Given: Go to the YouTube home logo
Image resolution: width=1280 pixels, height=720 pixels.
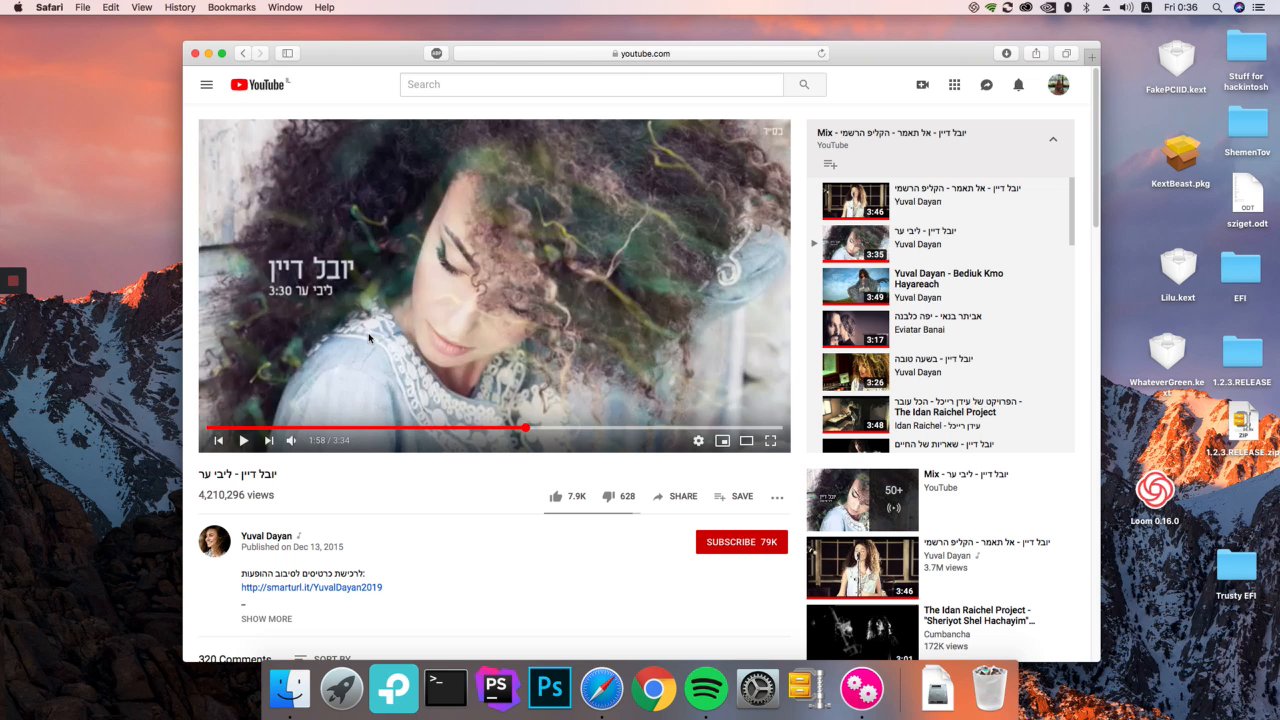Looking at the screenshot, I should (x=259, y=85).
